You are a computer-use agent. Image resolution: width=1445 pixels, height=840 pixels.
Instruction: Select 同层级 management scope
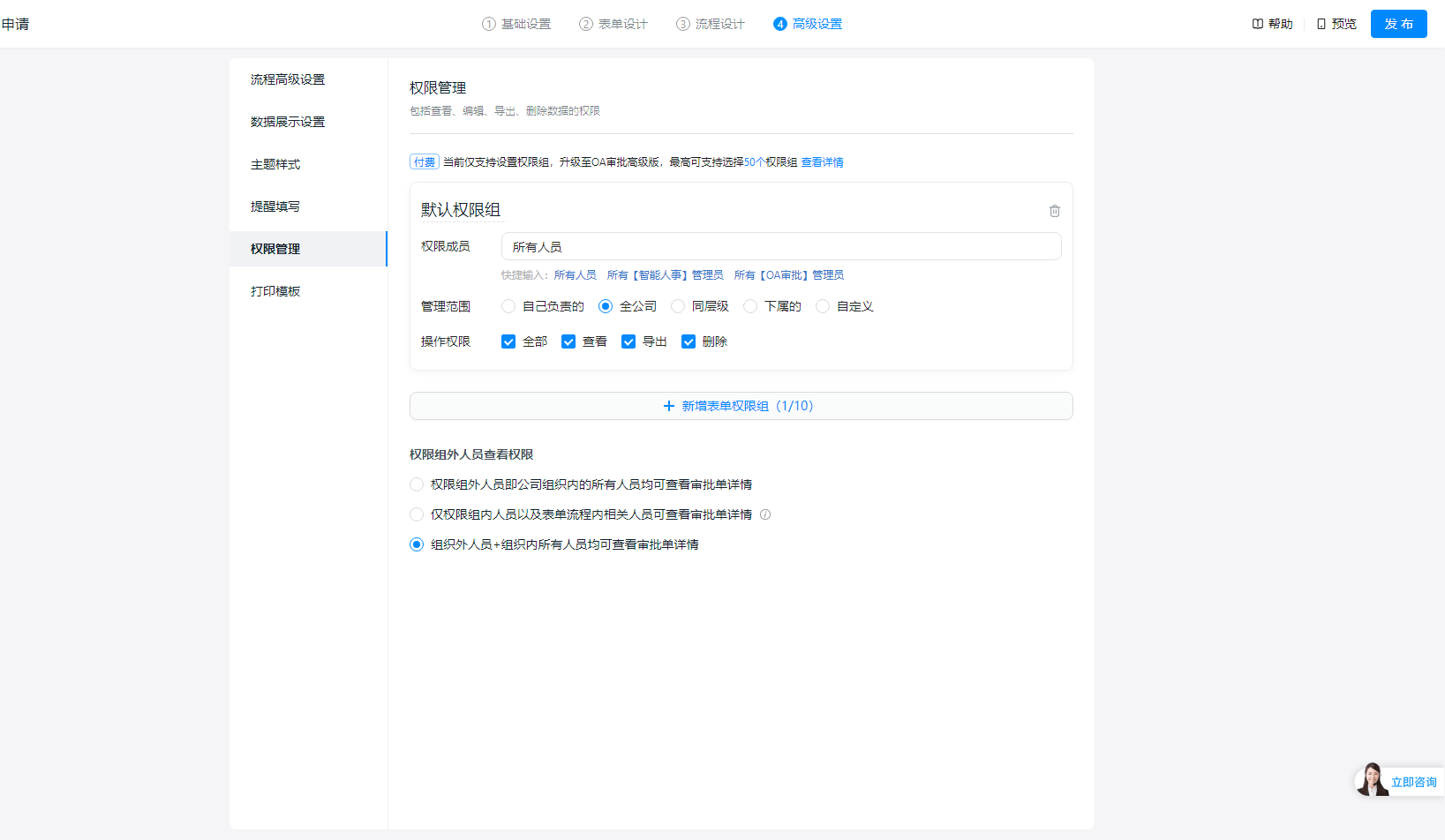[x=678, y=306]
